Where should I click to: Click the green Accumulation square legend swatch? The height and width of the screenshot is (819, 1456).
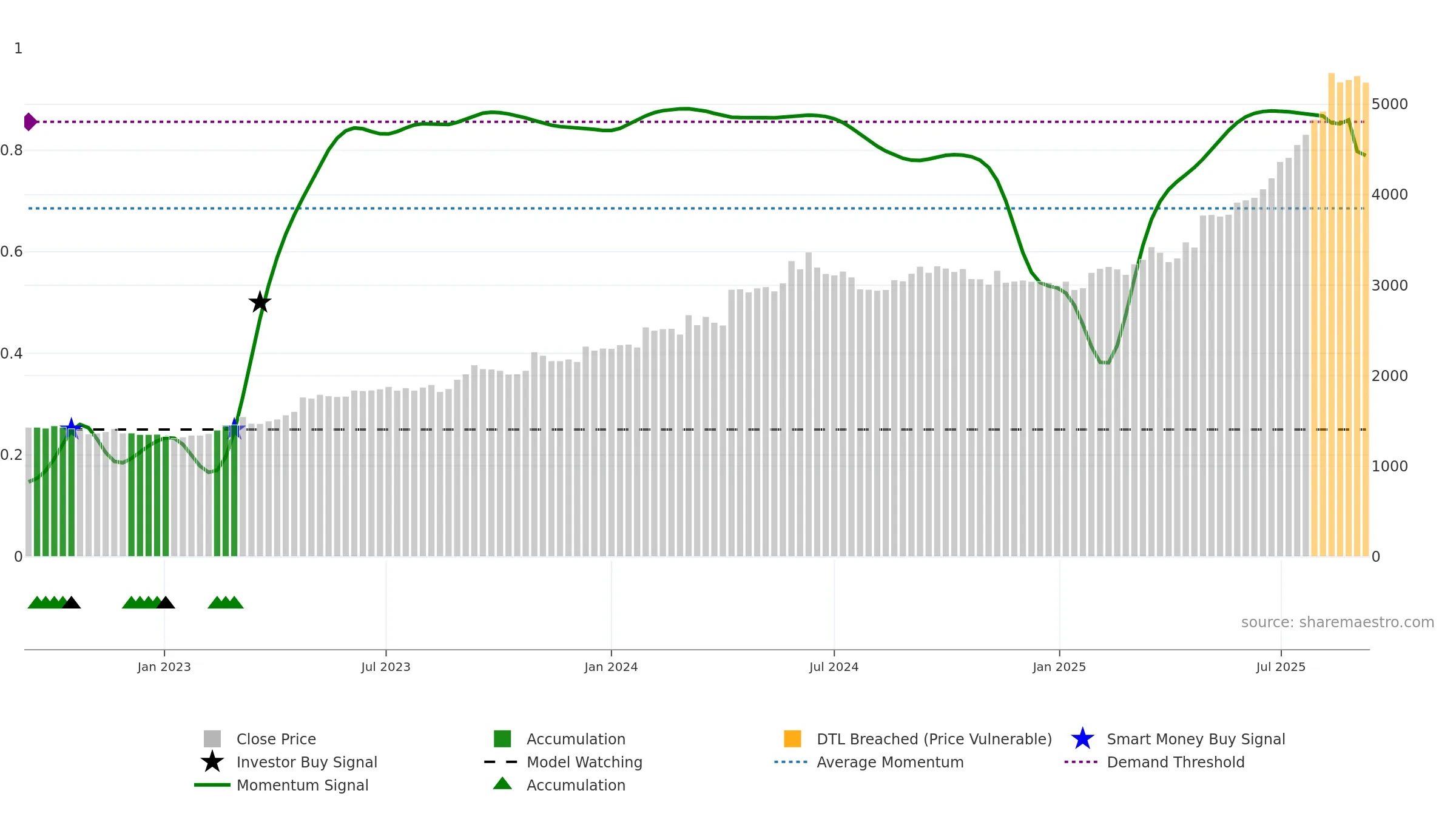pyautogui.click(x=502, y=739)
